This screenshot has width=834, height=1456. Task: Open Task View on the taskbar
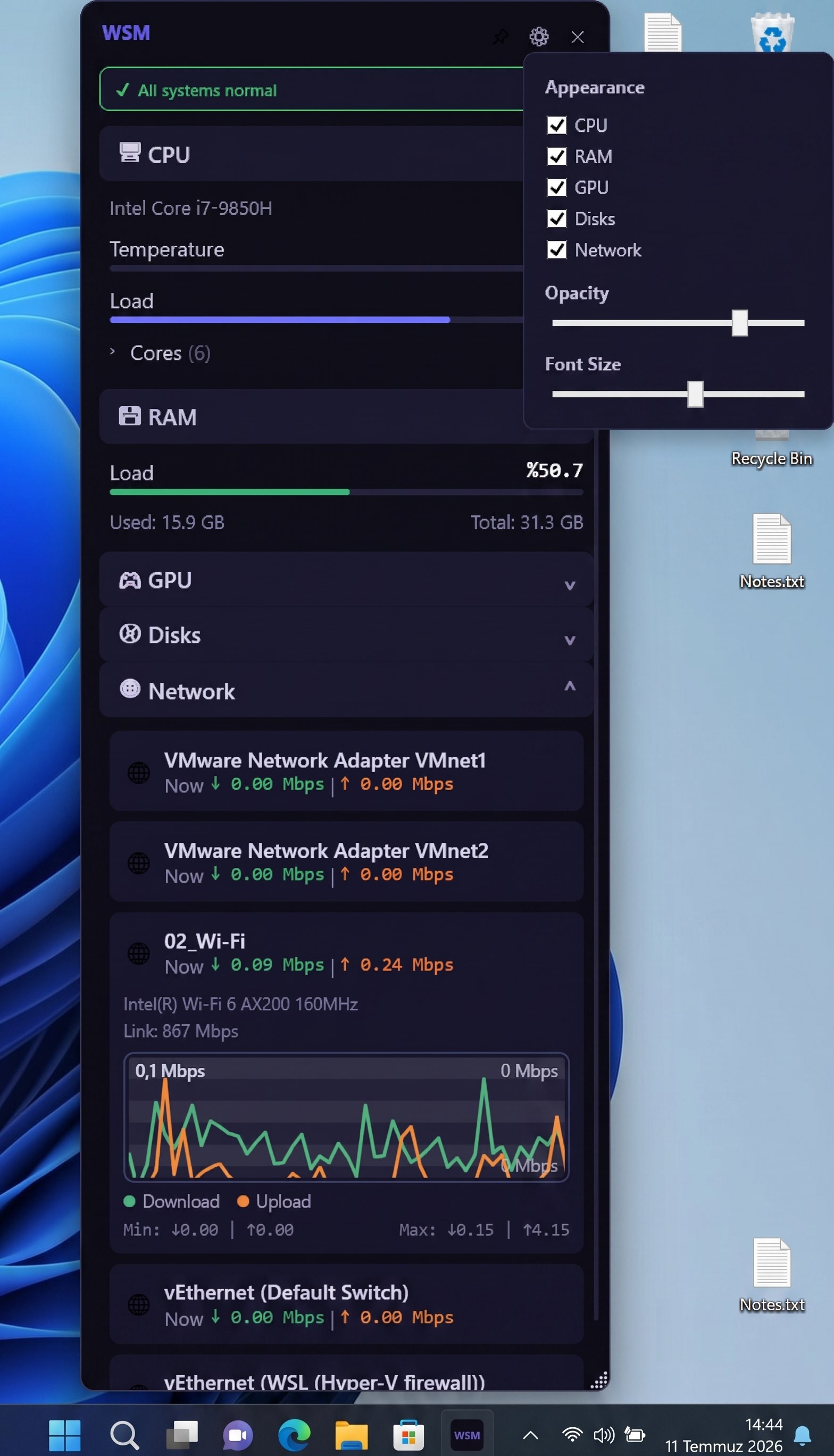(181, 1435)
